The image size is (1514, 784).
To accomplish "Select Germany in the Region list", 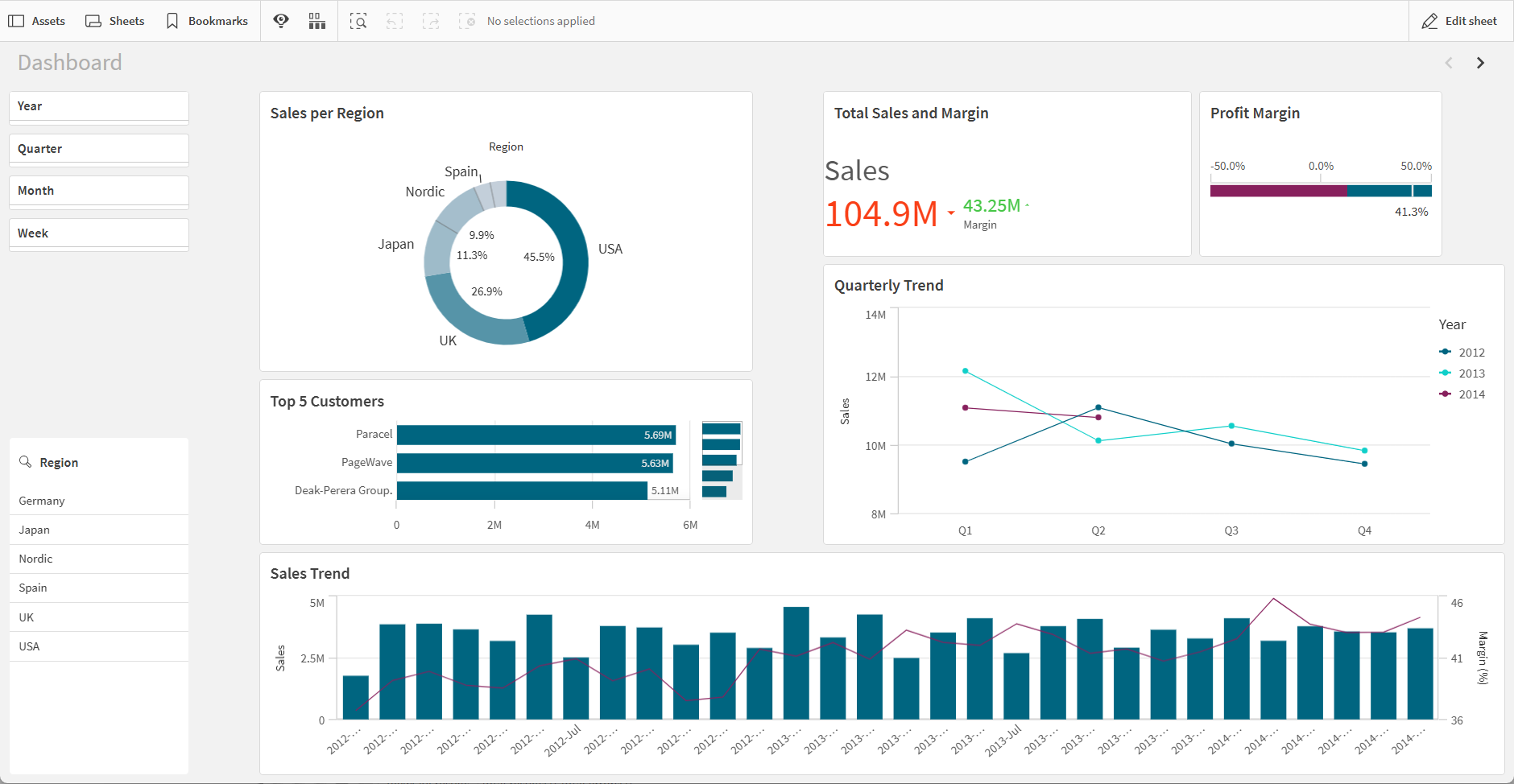I will coord(99,501).
